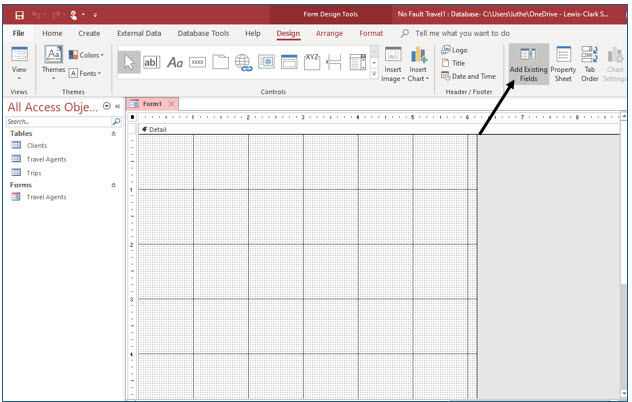The width and height of the screenshot is (632, 402).
Task: Click the Undo icon in the title bar
Action: 36,15
